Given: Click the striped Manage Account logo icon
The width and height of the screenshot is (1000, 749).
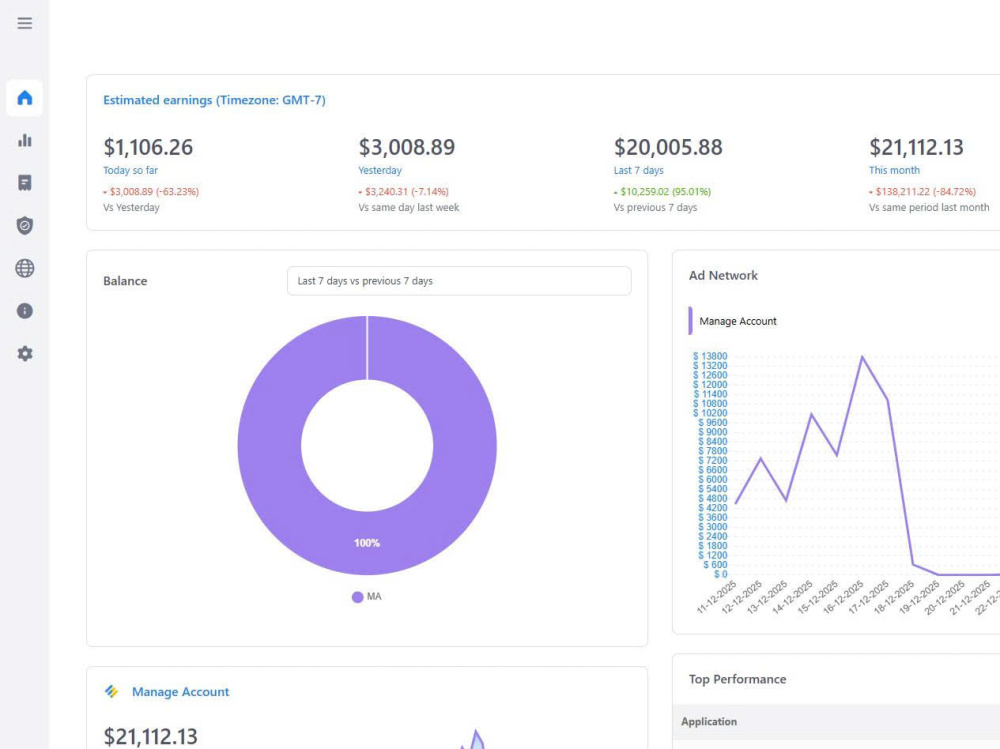Looking at the screenshot, I should [112, 692].
